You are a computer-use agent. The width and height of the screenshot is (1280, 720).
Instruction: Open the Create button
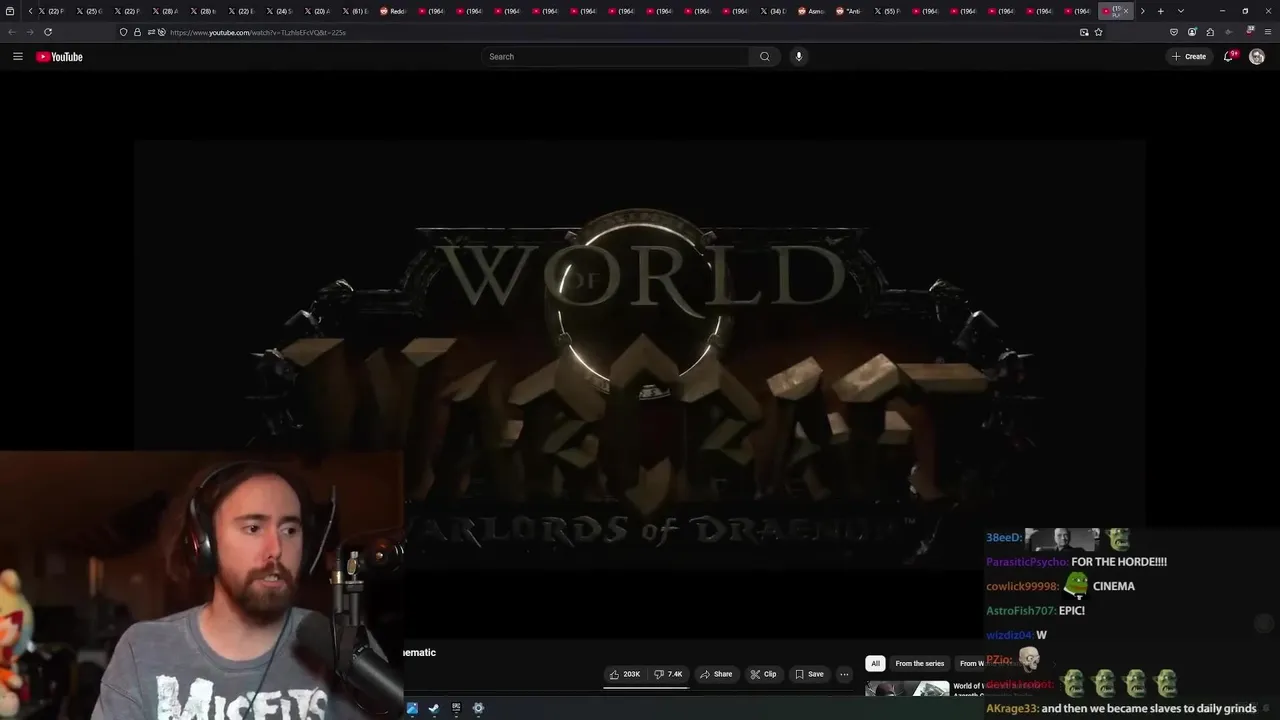(1189, 57)
